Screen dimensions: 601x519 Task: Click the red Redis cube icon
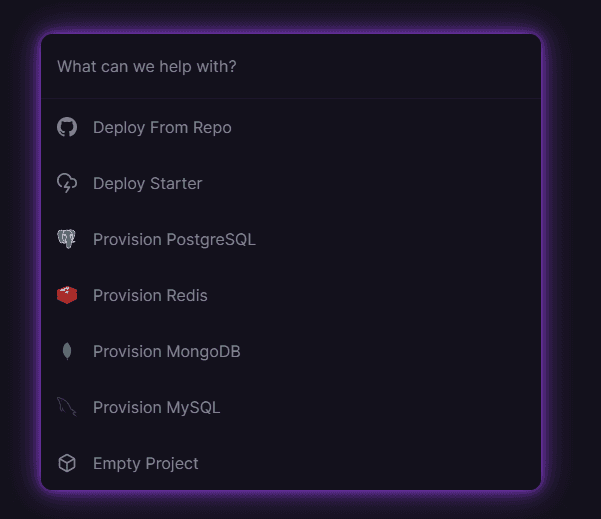point(67,295)
